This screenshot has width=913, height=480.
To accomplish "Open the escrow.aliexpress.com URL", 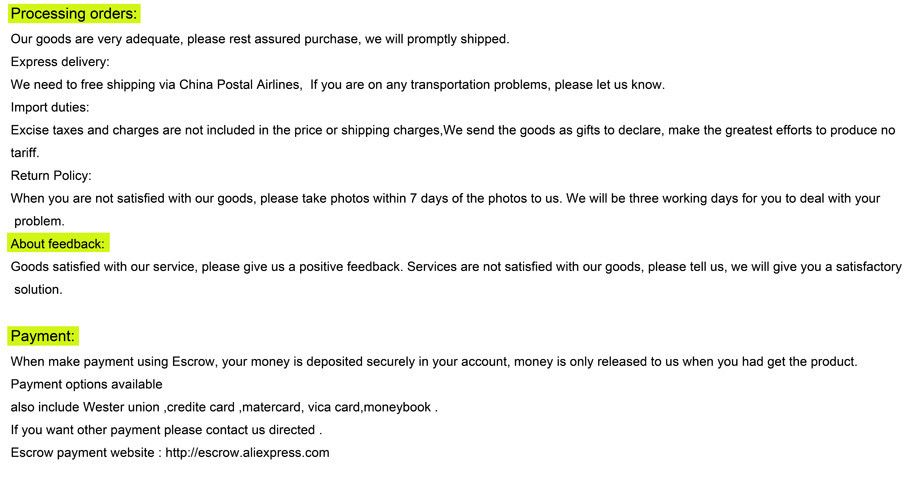I will pyautogui.click(x=247, y=453).
